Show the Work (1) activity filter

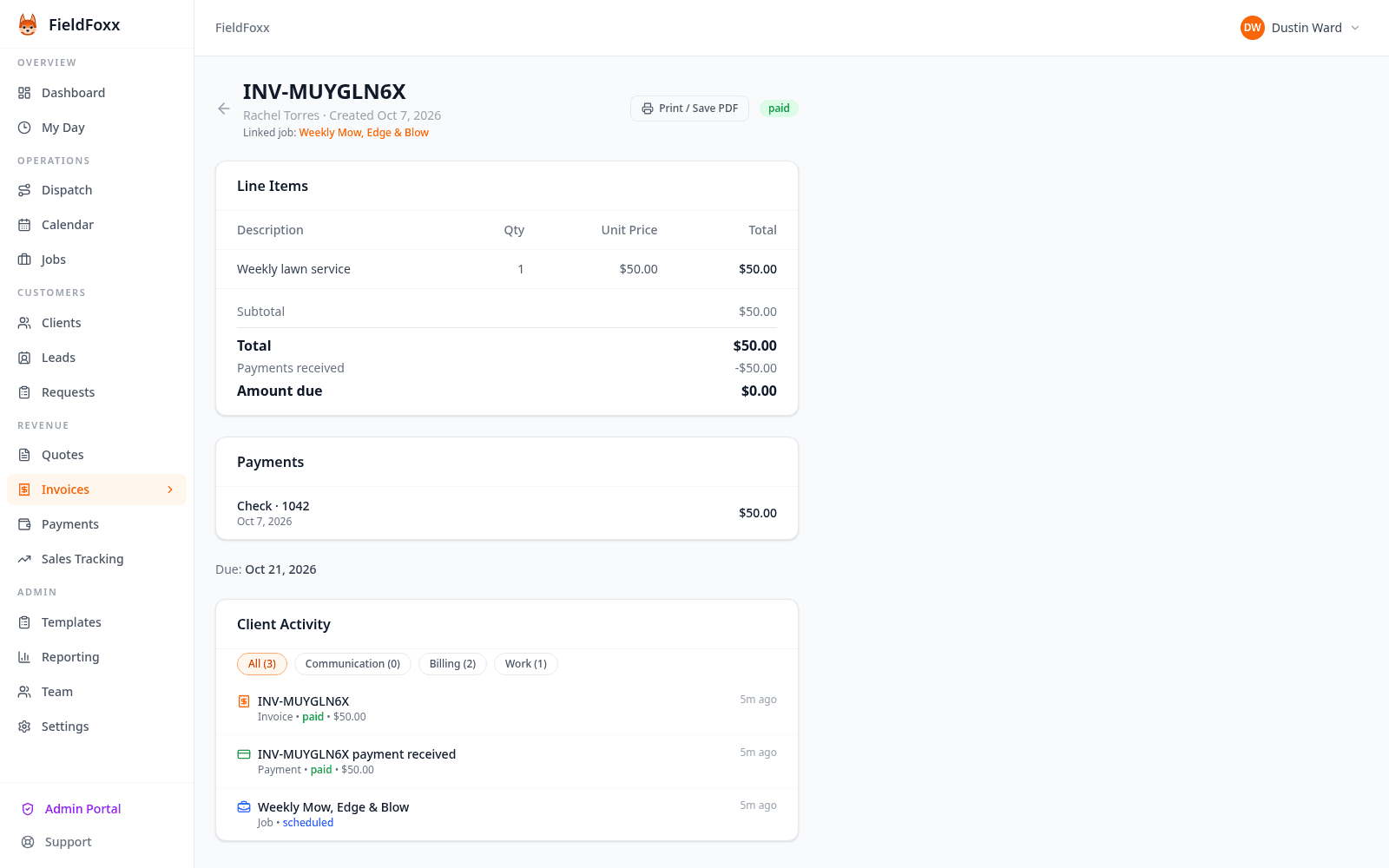(526, 664)
